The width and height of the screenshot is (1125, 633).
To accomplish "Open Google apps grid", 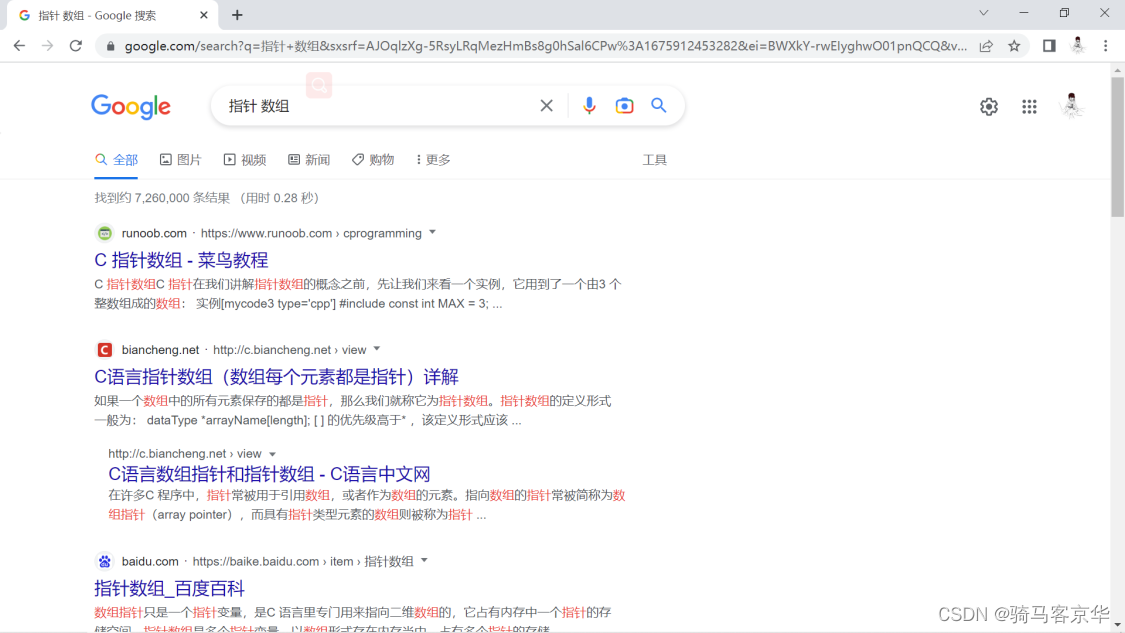I will tap(1030, 106).
